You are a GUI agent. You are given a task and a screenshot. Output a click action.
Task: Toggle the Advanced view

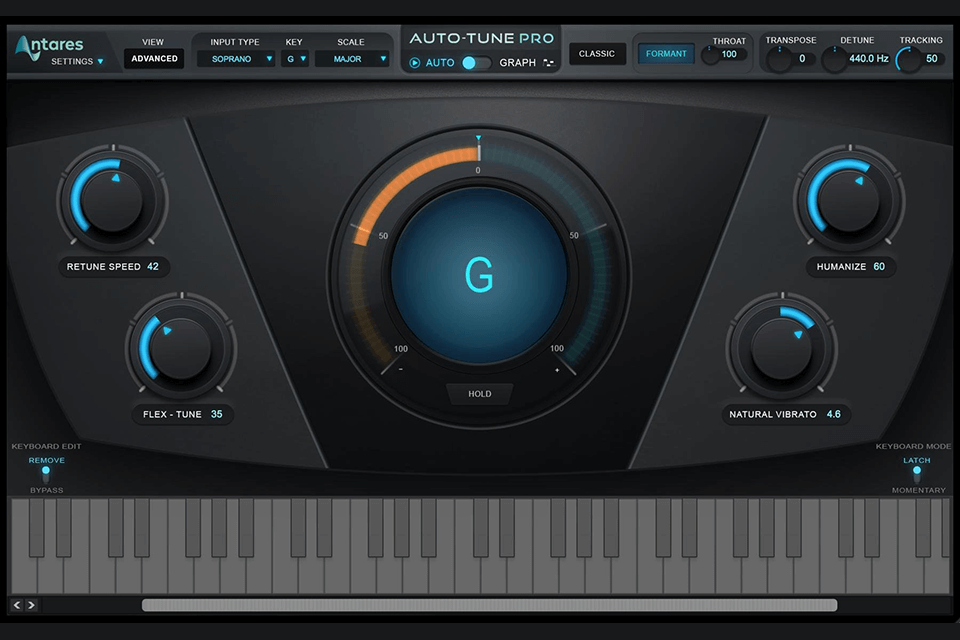[153, 58]
